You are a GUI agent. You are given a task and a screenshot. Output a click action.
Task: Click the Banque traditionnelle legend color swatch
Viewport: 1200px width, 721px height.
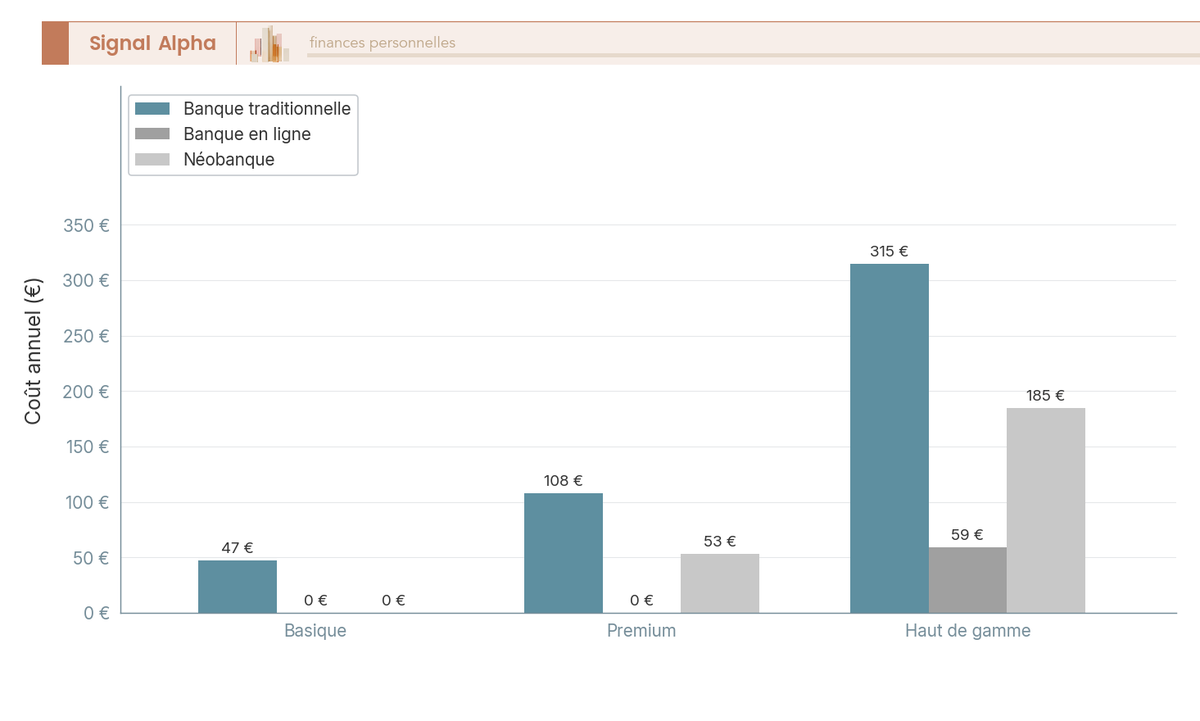pyautogui.click(x=152, y=109)
